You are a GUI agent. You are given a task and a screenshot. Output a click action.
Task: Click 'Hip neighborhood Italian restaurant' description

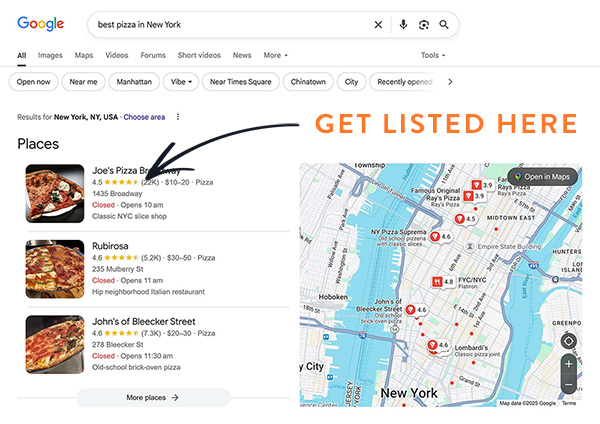tap(148, 292)
